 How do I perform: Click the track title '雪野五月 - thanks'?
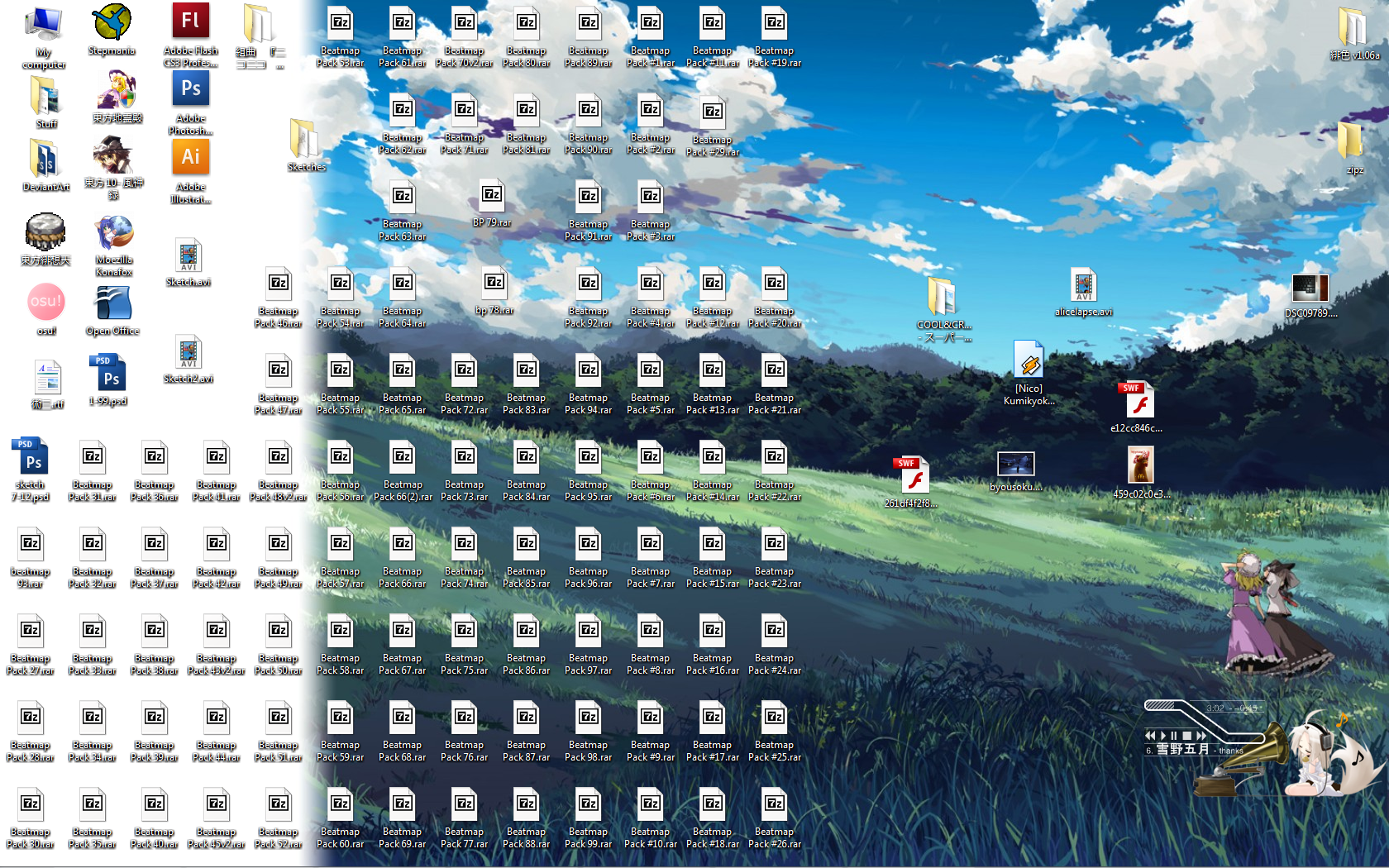tap(1198, 750)
